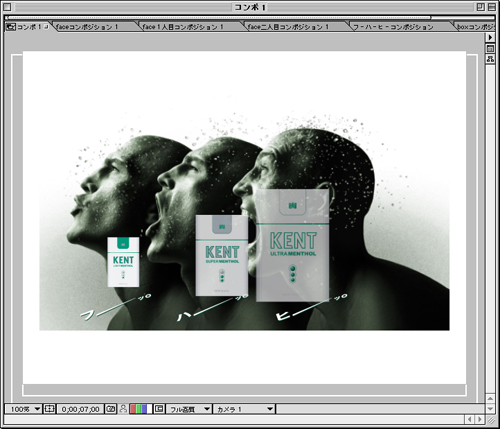Click the comp flowchart view icon
This screenshot has width=500, height=429.
click(x=490, y=59)
